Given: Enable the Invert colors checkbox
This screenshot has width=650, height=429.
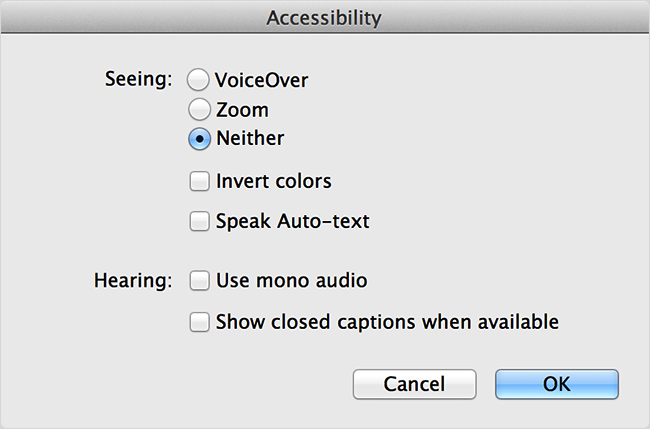Looking at the screenshot, I should tap(200, 182).
